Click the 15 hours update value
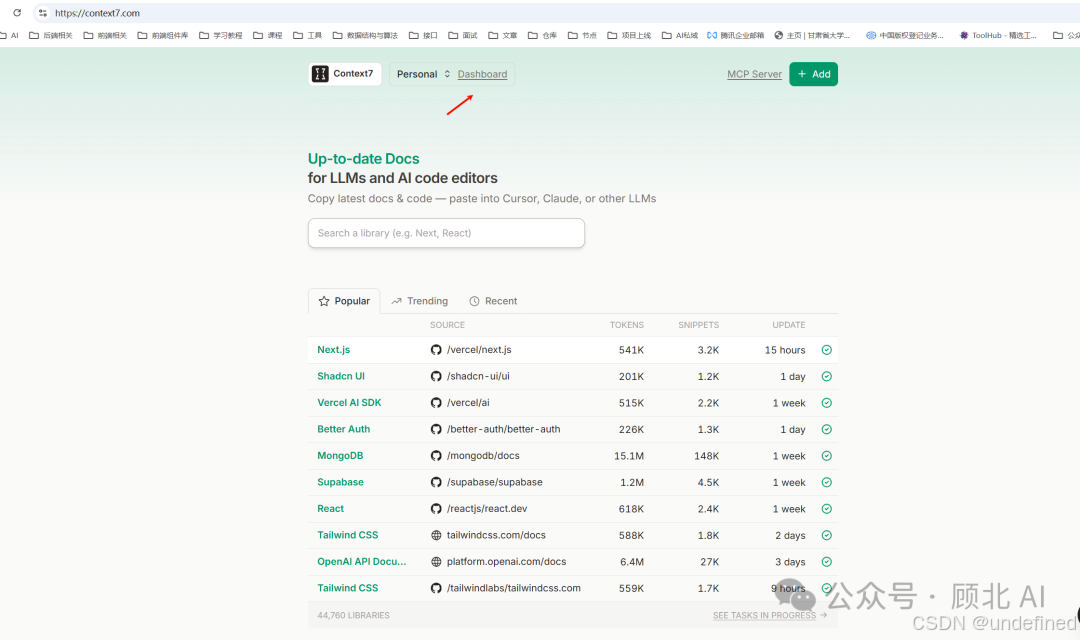1080x640 pixels. (785, 350)
